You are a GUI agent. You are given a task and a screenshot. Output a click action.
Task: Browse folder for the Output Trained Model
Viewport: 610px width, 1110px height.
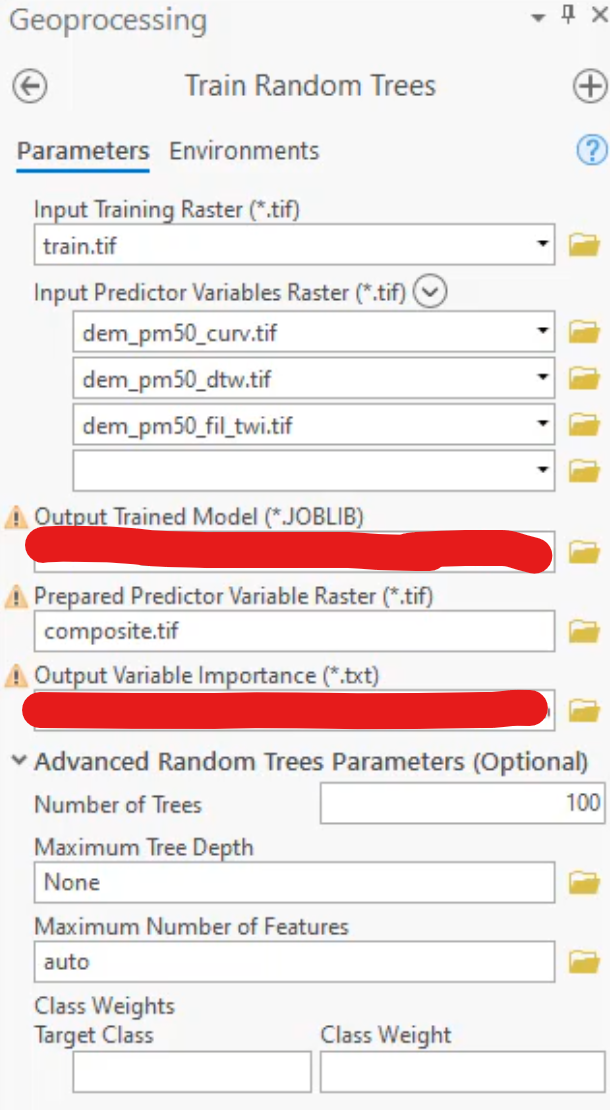point(585,551)
